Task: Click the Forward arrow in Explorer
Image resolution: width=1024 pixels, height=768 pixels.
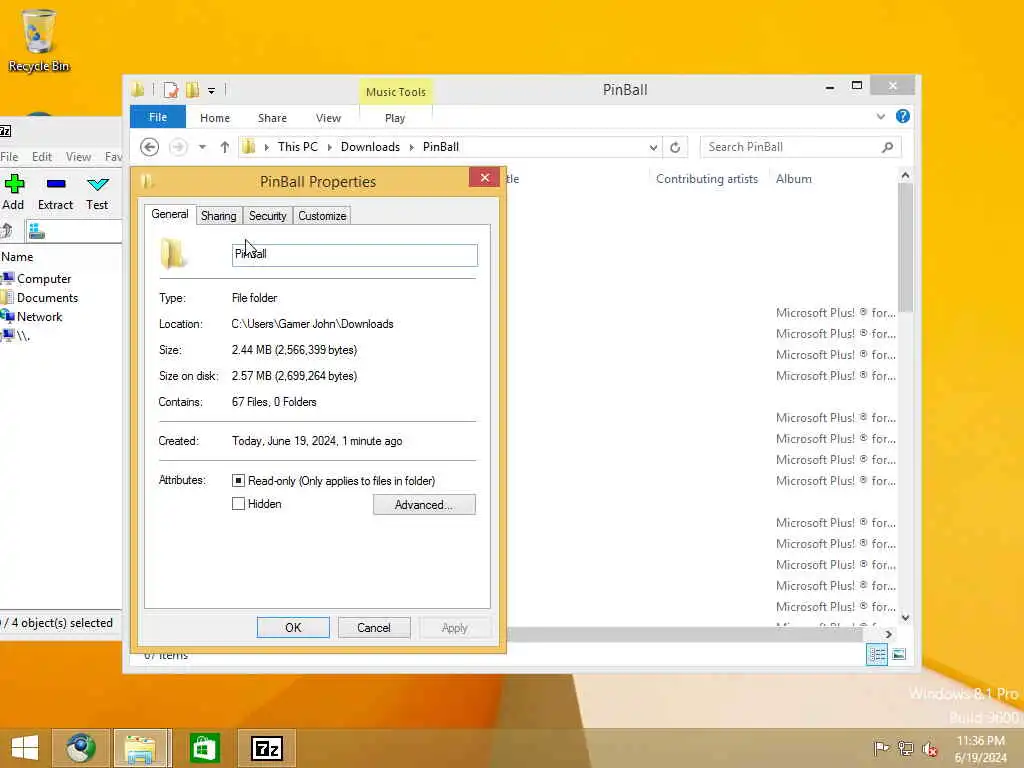Action: click(178, 147)
